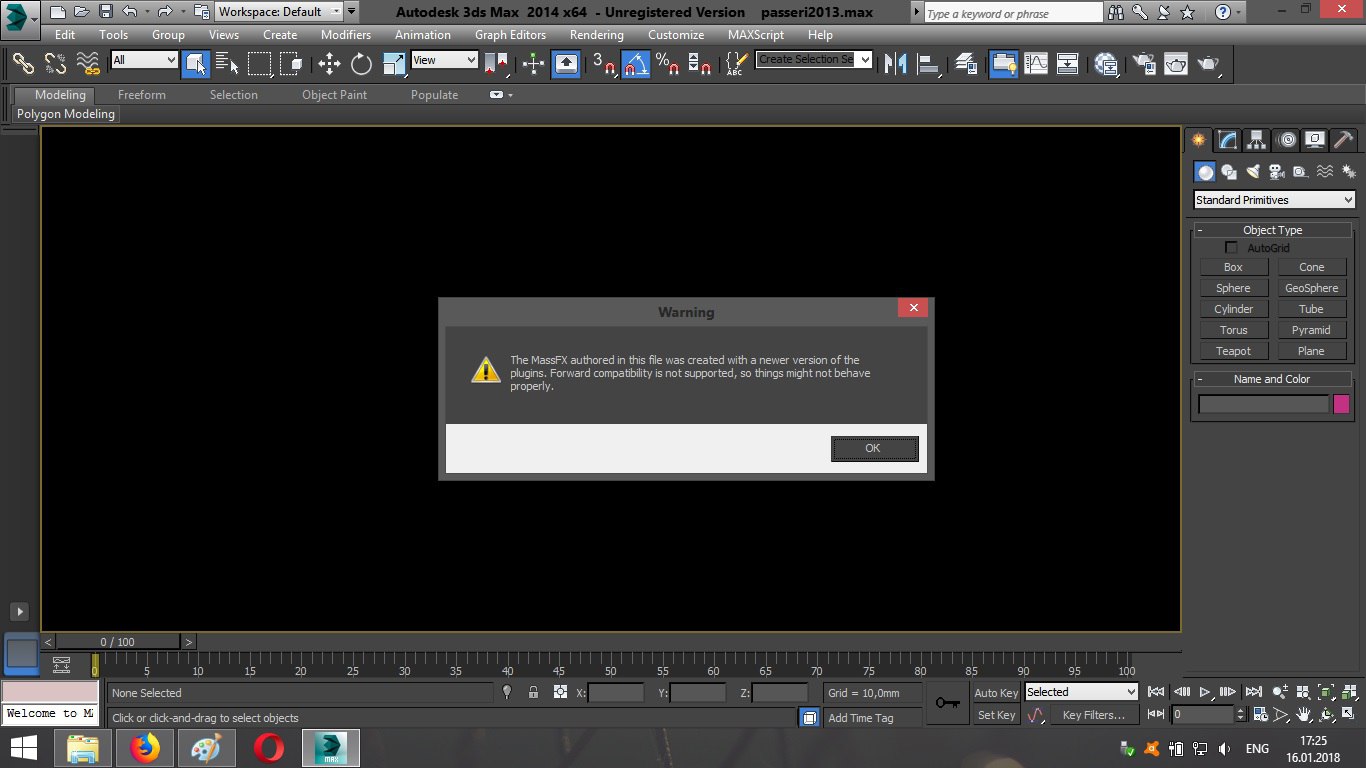The width and height of the screenshot is (1366, 768).
Task: Open the key mode Selected dropdown
Action: pos(1081,692)
